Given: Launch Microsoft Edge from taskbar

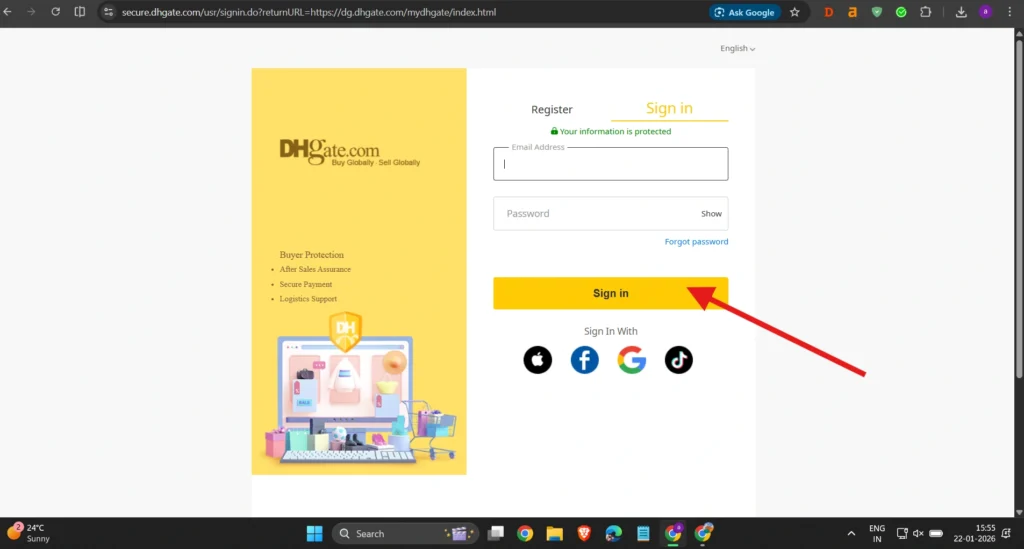Looking at the screenshot, I should [613, 533].
